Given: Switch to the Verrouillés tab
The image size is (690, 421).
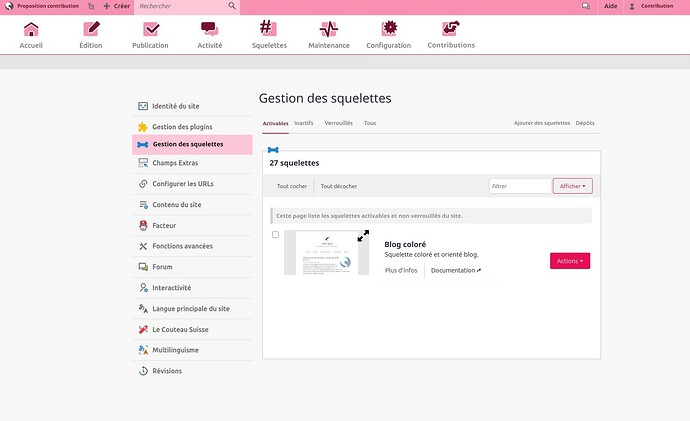Looking at the screenshot, I should (338, 123).
